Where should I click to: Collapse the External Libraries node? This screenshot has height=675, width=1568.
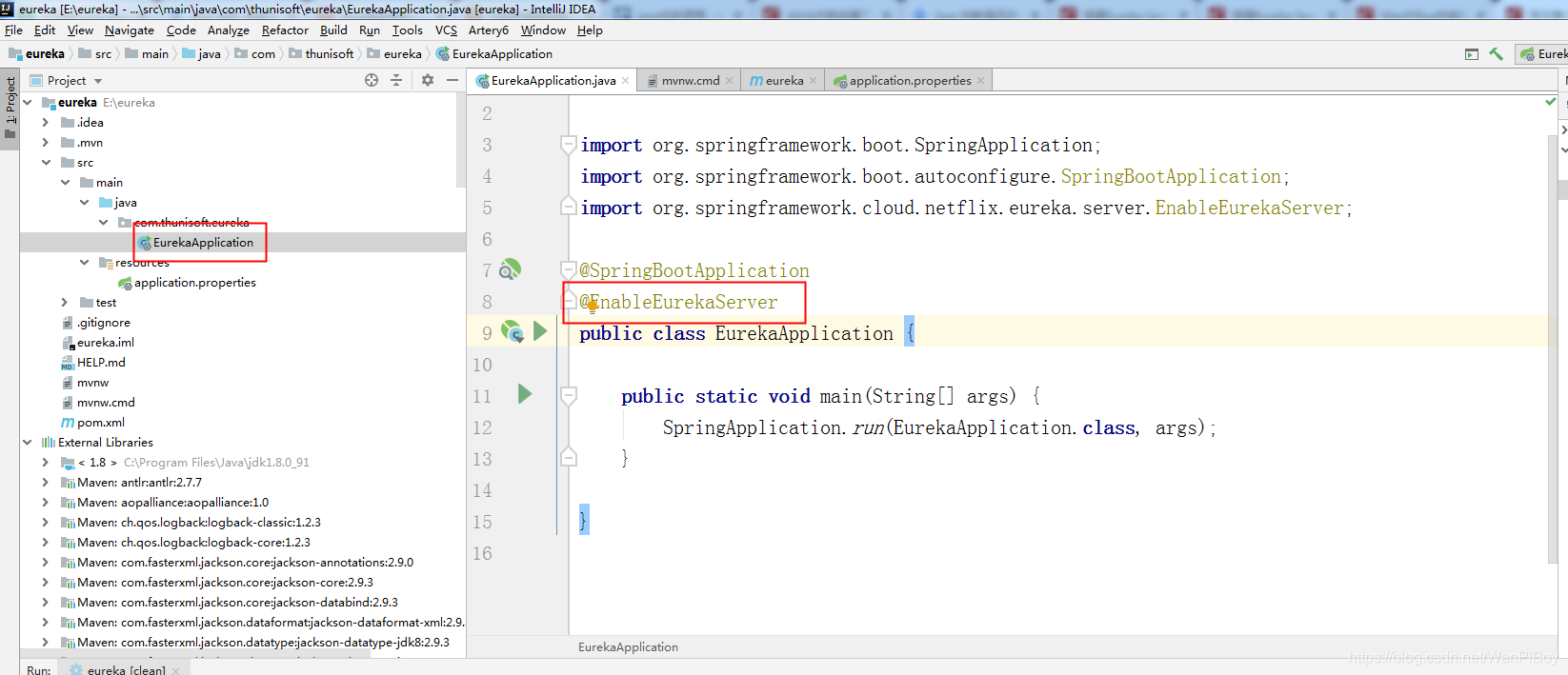pos(27,442)
